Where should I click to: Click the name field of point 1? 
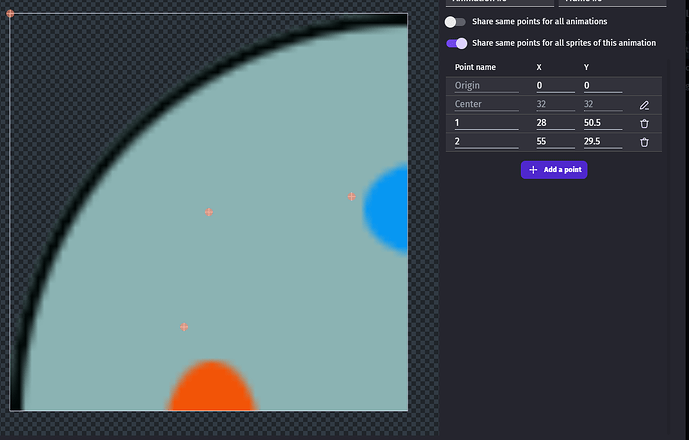(486, 123)
